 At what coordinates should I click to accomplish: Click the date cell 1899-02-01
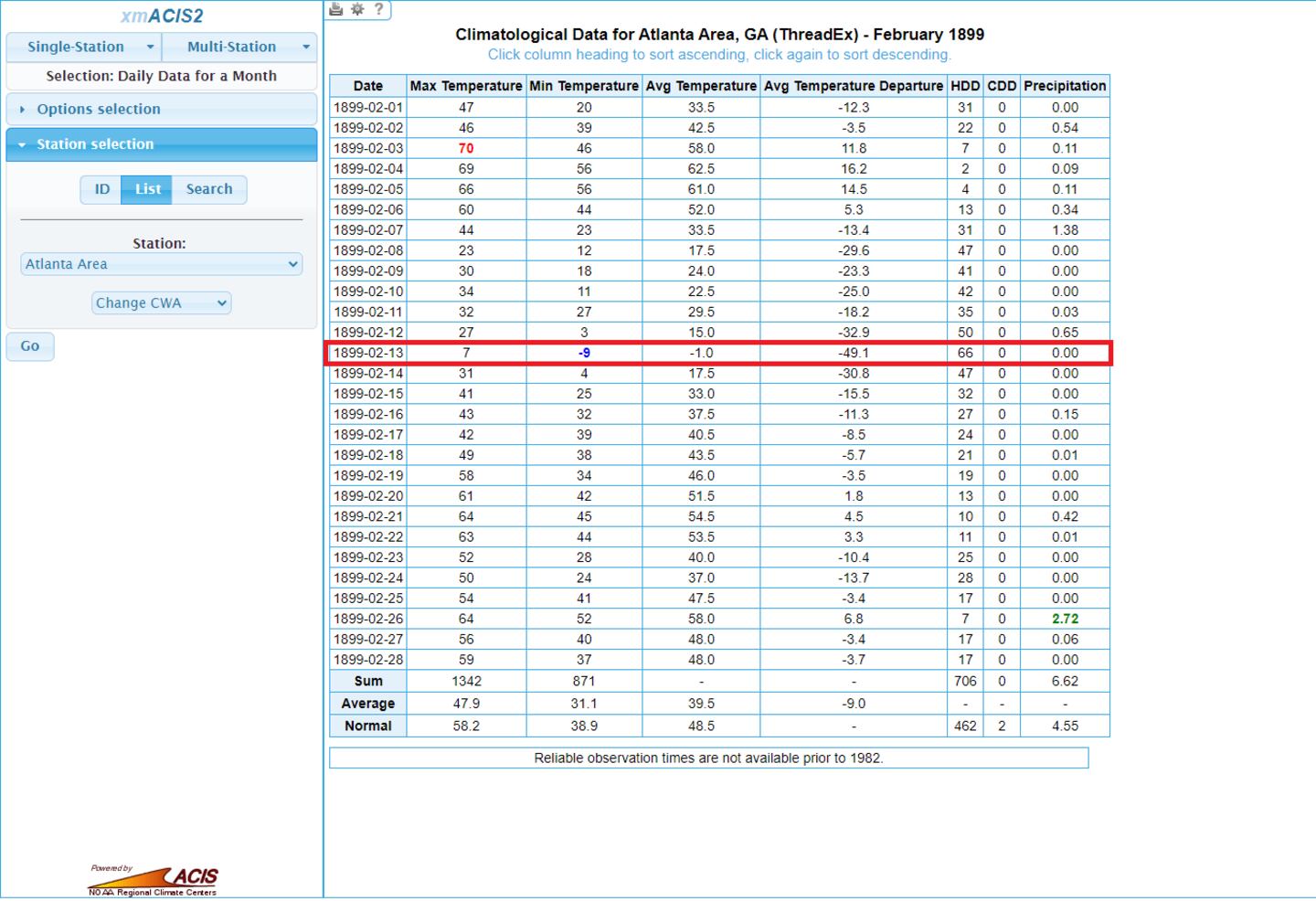pos(368,107)
